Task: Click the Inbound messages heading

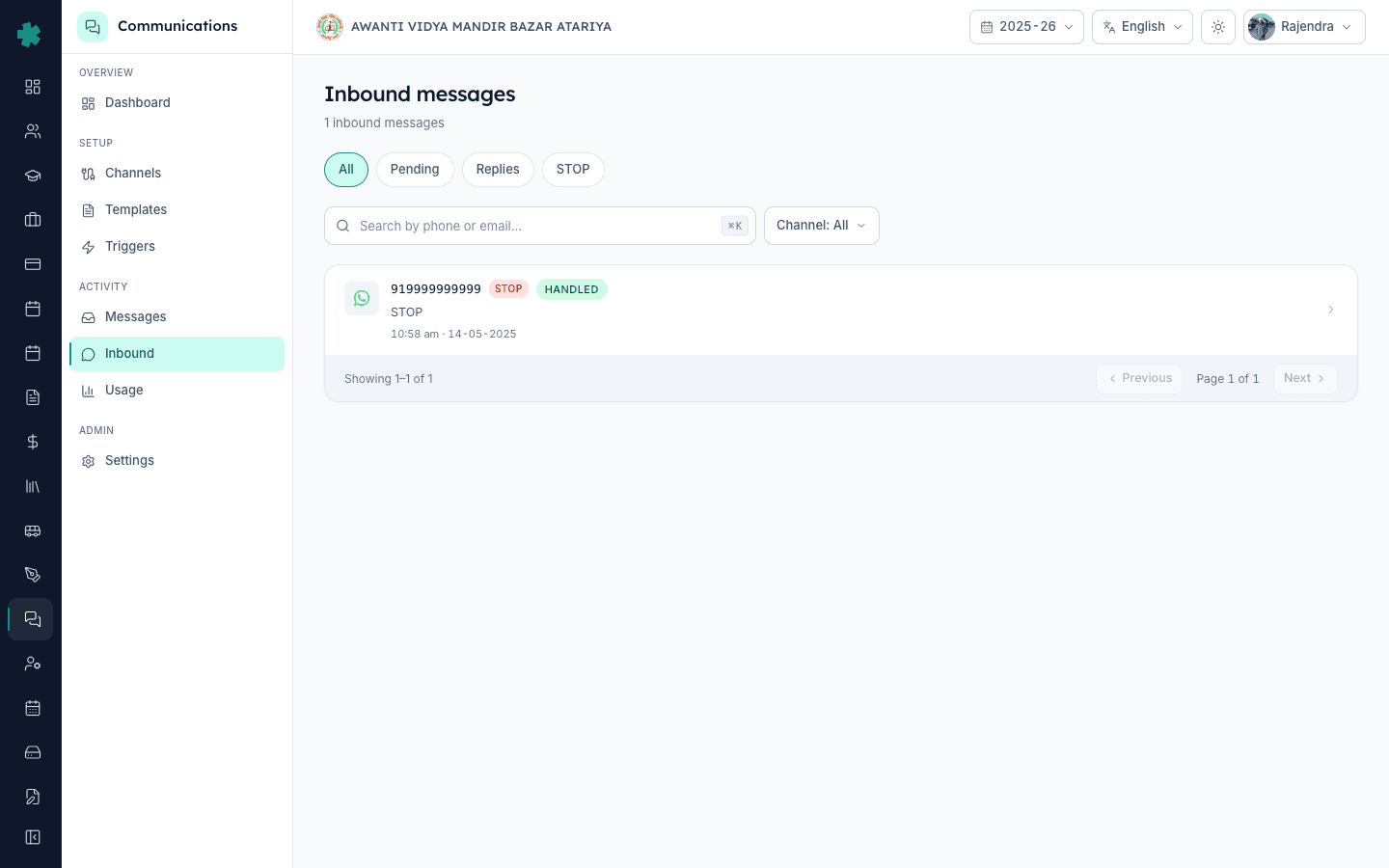Action: pos(420,95)
